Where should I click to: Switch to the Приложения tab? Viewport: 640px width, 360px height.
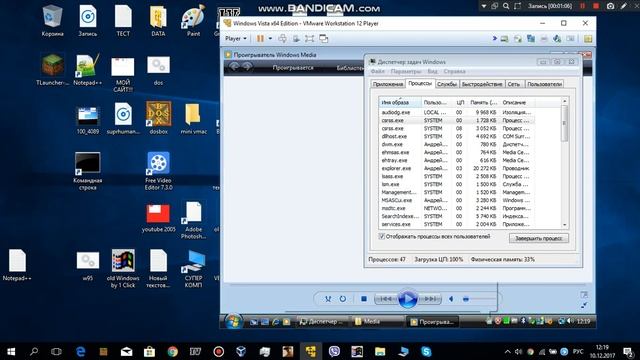coord(388,84)
